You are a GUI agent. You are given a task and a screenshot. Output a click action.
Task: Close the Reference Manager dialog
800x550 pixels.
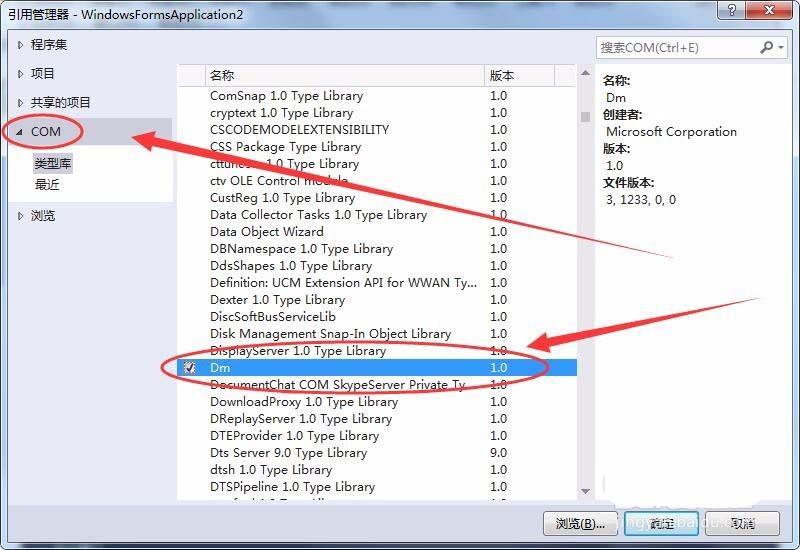point(769,10)
